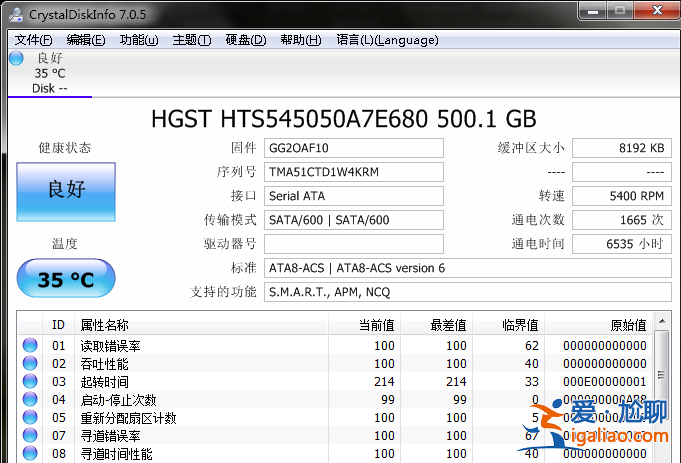Select the 寻道时间性能 attribute row
Viewport: 681px width, 463px height.
coord(335,453)
